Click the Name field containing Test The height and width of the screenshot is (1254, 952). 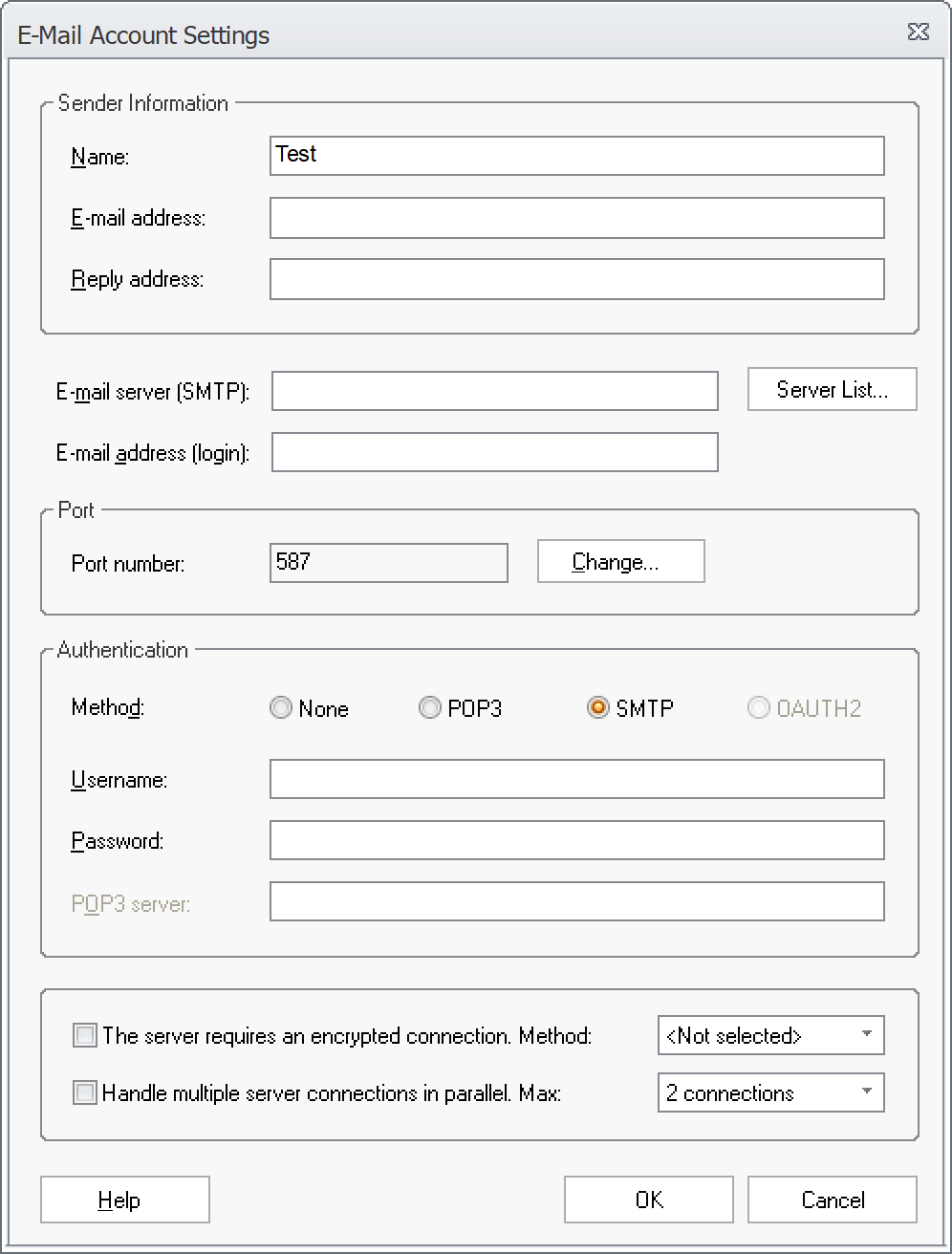pyautogui.click(x=576, y=157)
